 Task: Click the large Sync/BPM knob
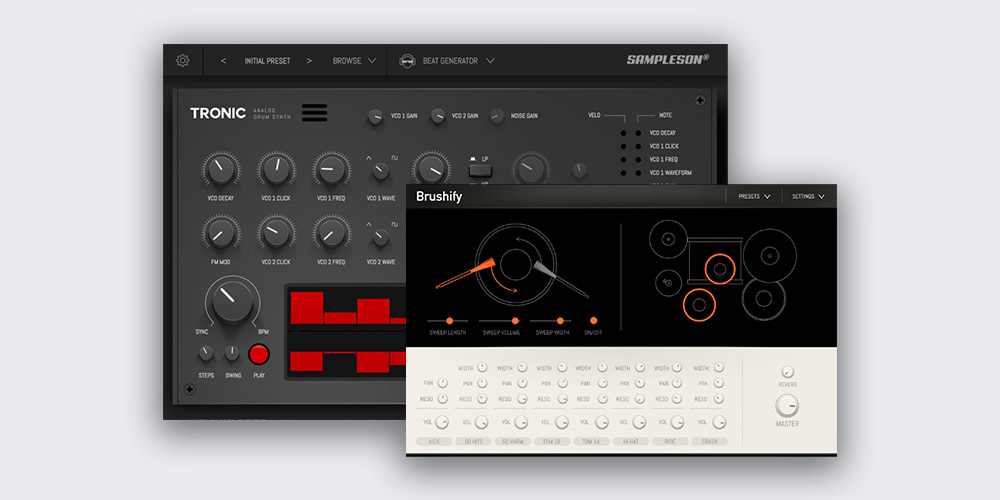232,302
